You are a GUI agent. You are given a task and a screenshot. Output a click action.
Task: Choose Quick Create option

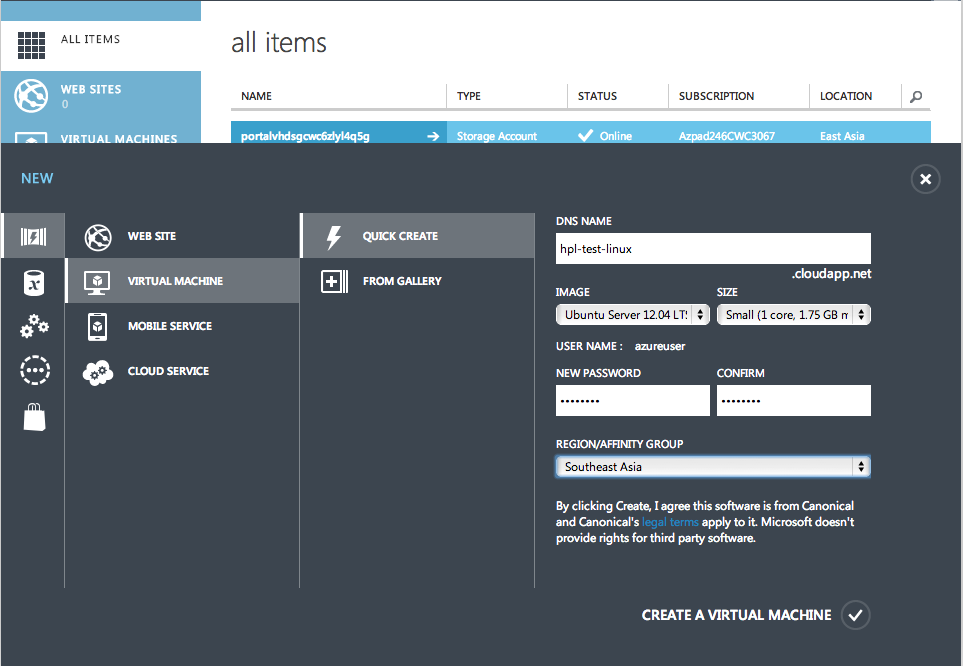(418, 236)
